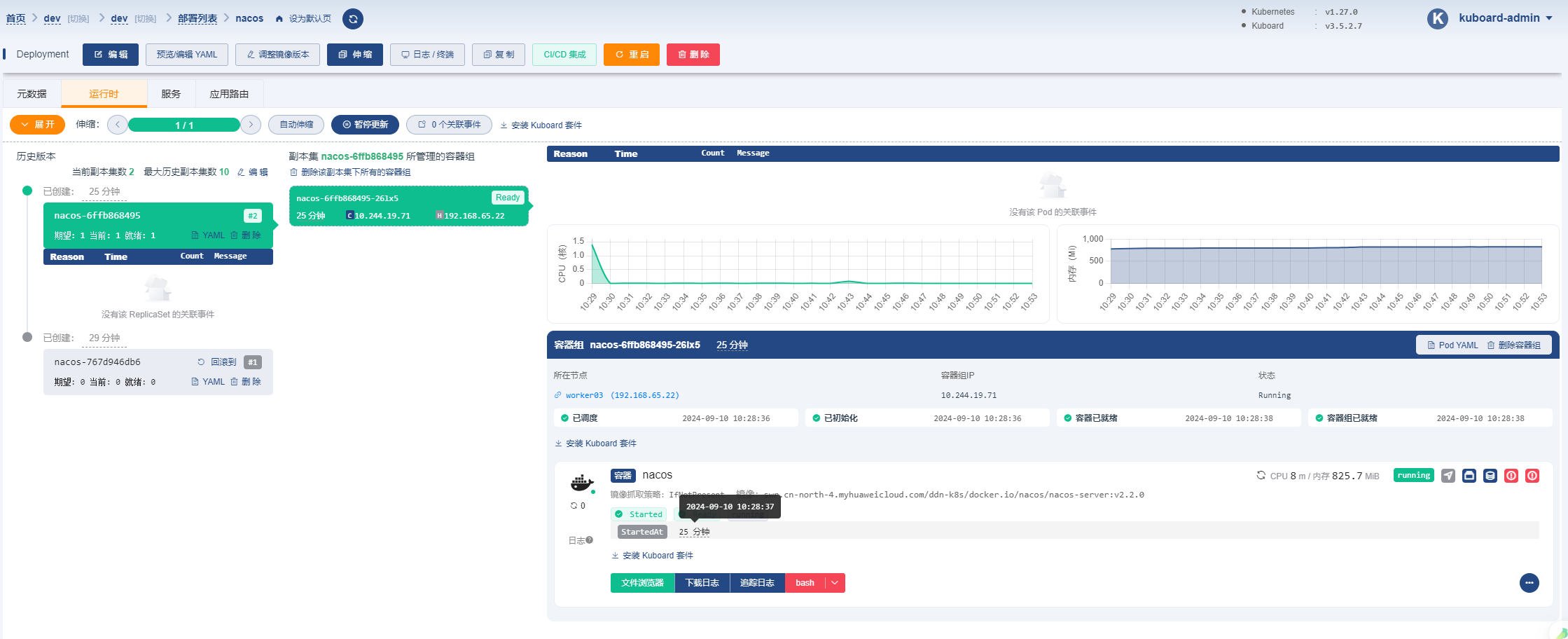Edit 最大历史副本集数 with pencil 编辑
The image size is (1568, 639).
pos(253,172)
